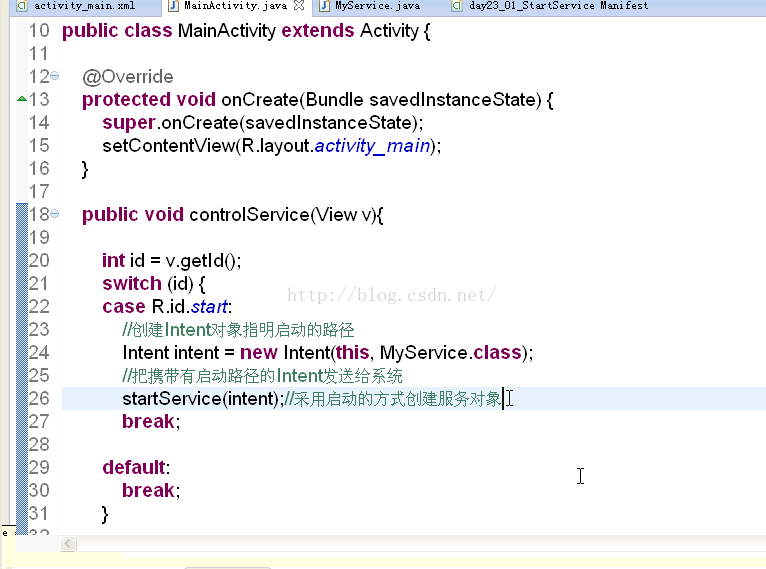This screenshot has width=766, height=569.
Task: Select the MainActivity.java editor tab
Action: (235, 6)
